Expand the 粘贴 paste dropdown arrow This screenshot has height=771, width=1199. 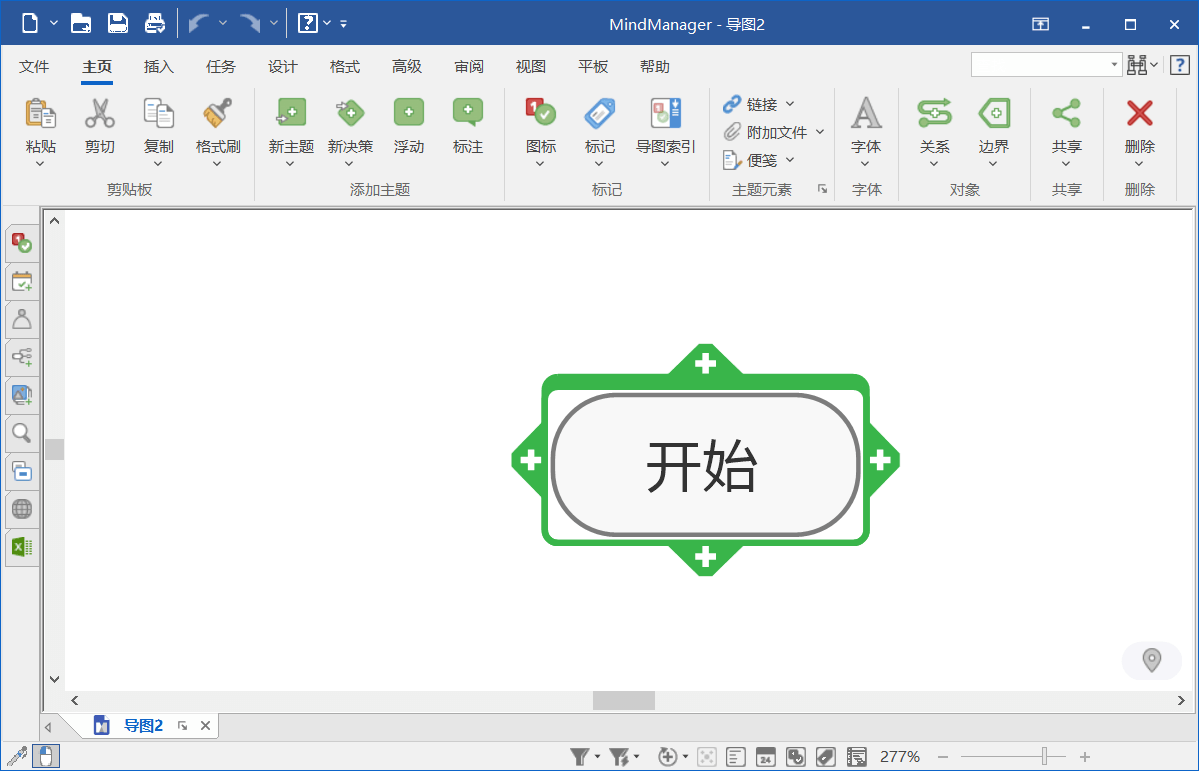[41, 164]
